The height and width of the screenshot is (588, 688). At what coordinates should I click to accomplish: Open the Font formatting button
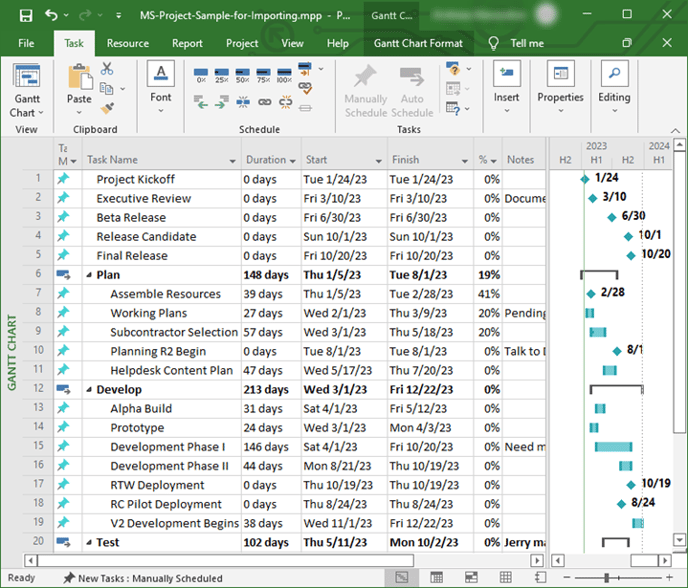(161, 87)
